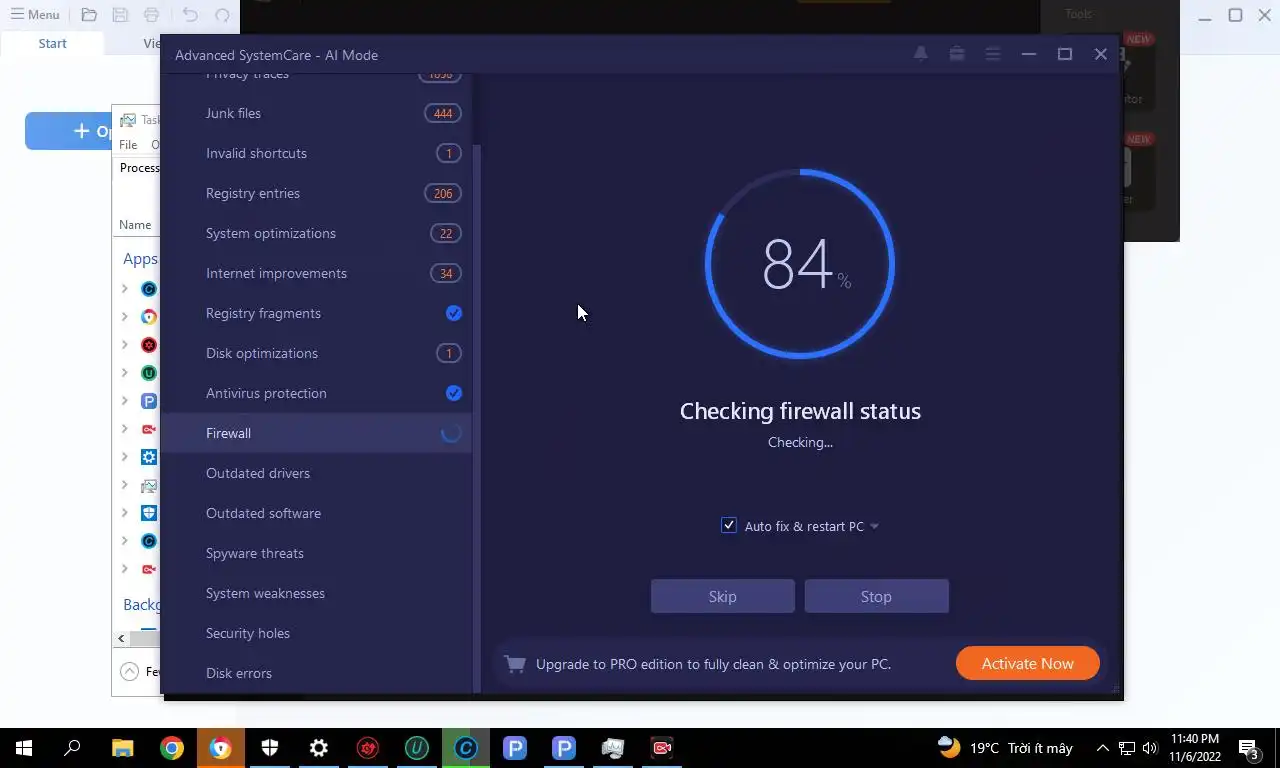Open the volume speaker icon in tray
The height and width of the screenshot is (768, 1280).
[x=1150, y=748]
